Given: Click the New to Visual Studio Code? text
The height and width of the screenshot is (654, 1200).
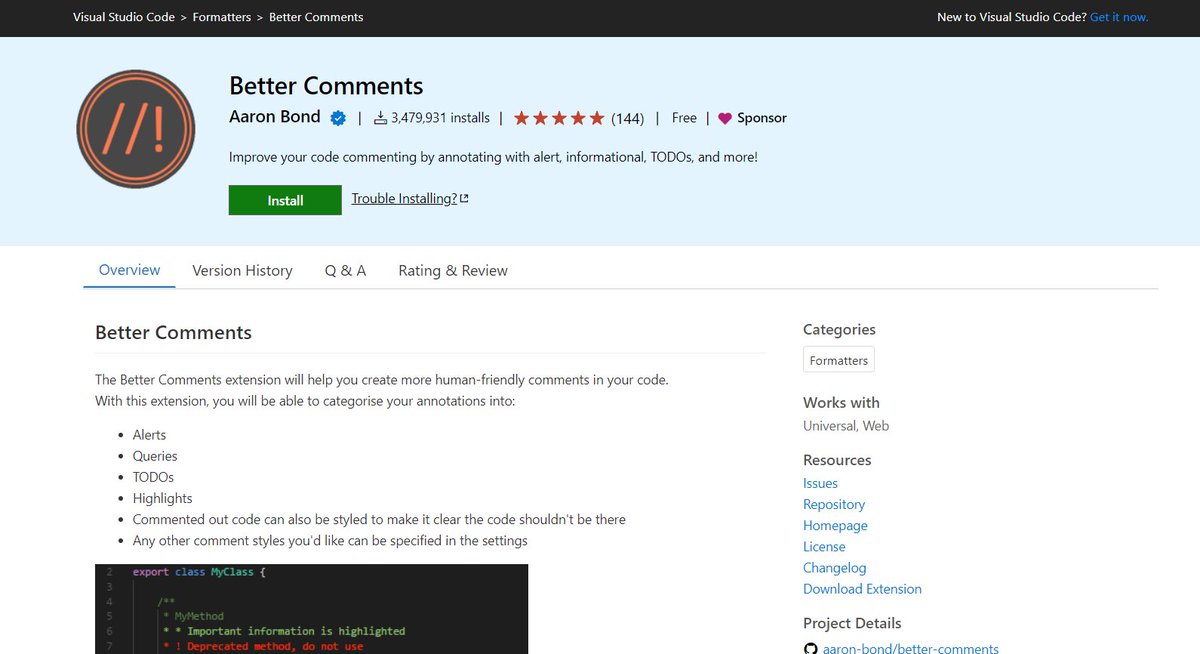Looking at the screenshot, I should tap(1012, 17).
